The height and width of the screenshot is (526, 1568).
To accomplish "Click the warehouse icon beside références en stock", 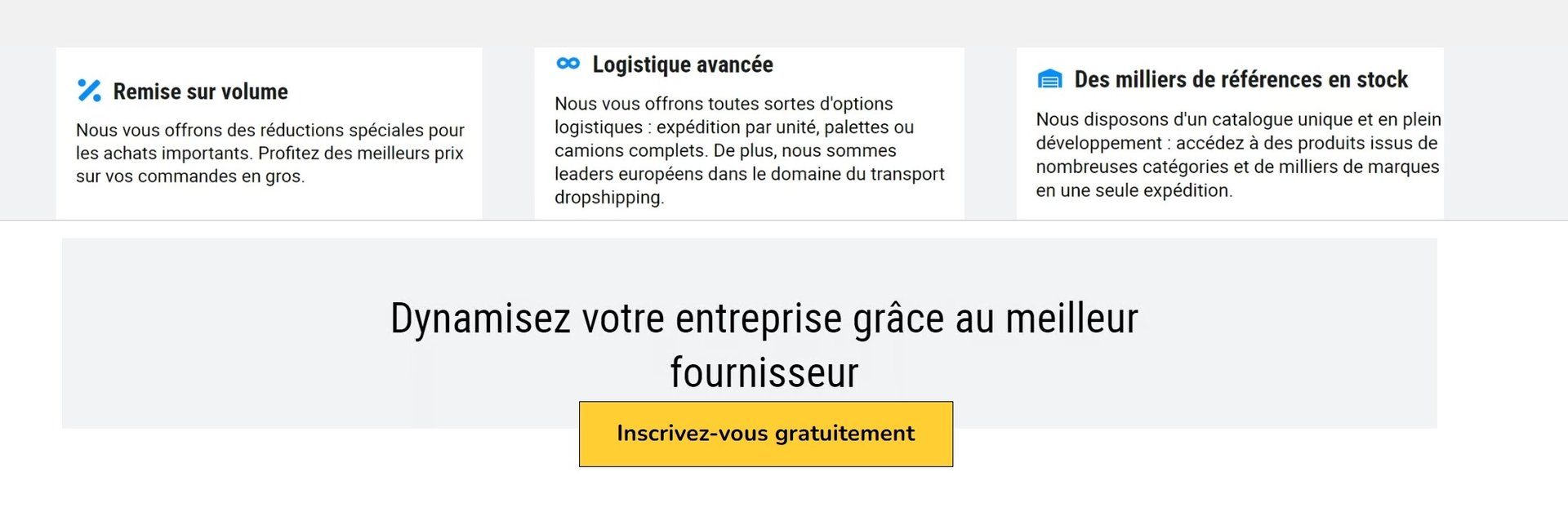I will click(x=1049, y=79).
